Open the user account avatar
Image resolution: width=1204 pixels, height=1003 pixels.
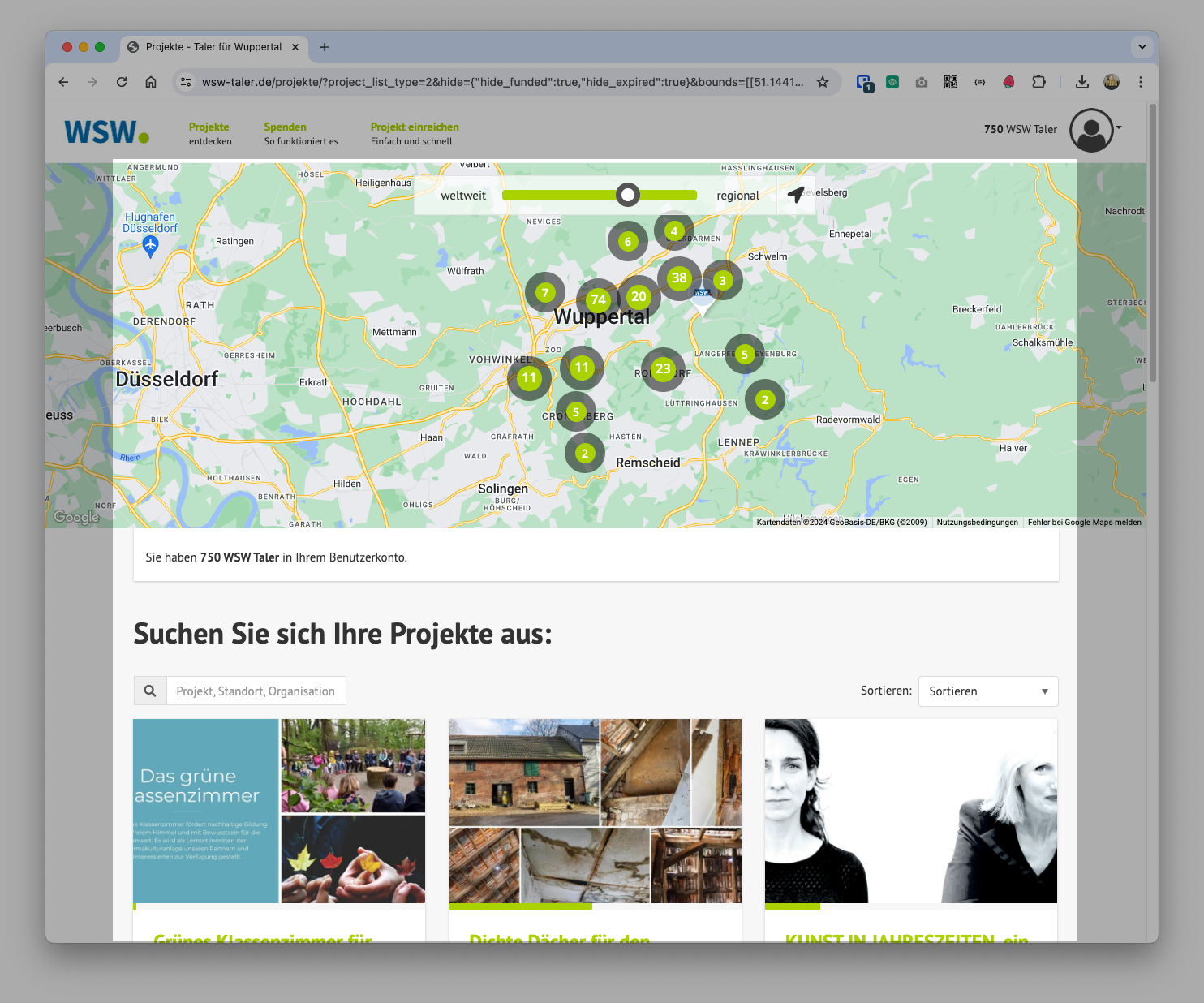[x=1091, y=130]
